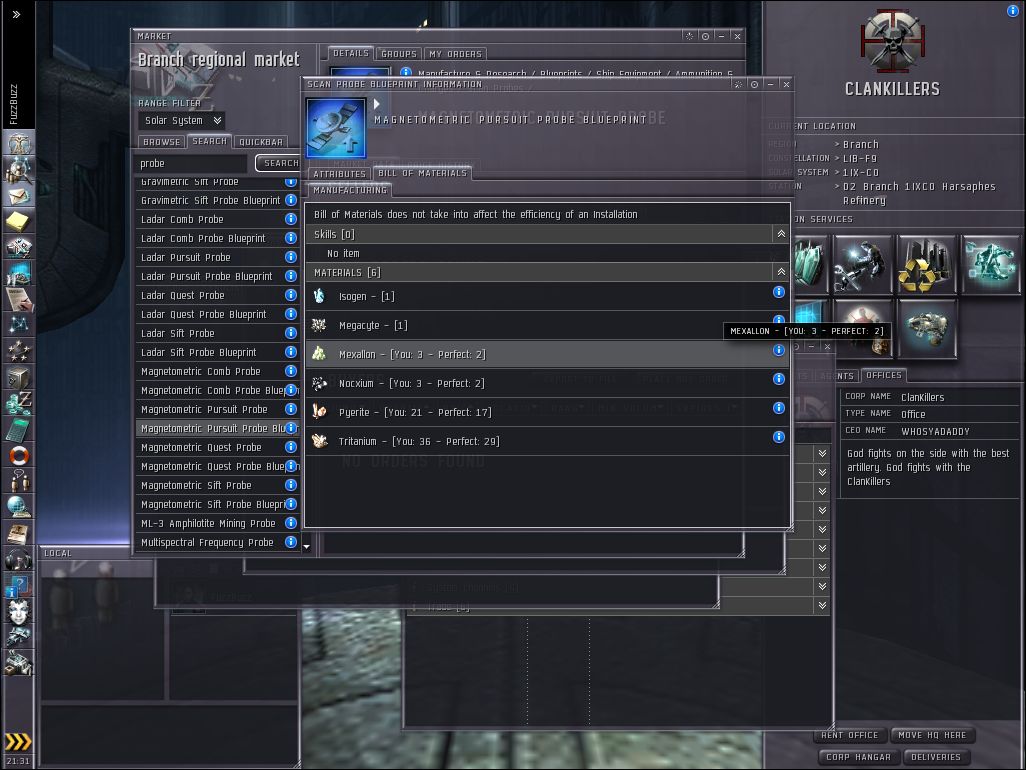Select Gravimetric Sift Probe Blueprint row

pos(217,200)
